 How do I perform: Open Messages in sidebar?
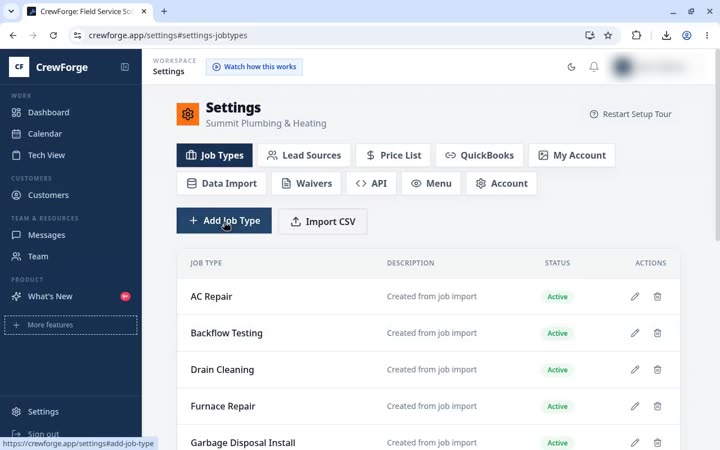(71, 235)
